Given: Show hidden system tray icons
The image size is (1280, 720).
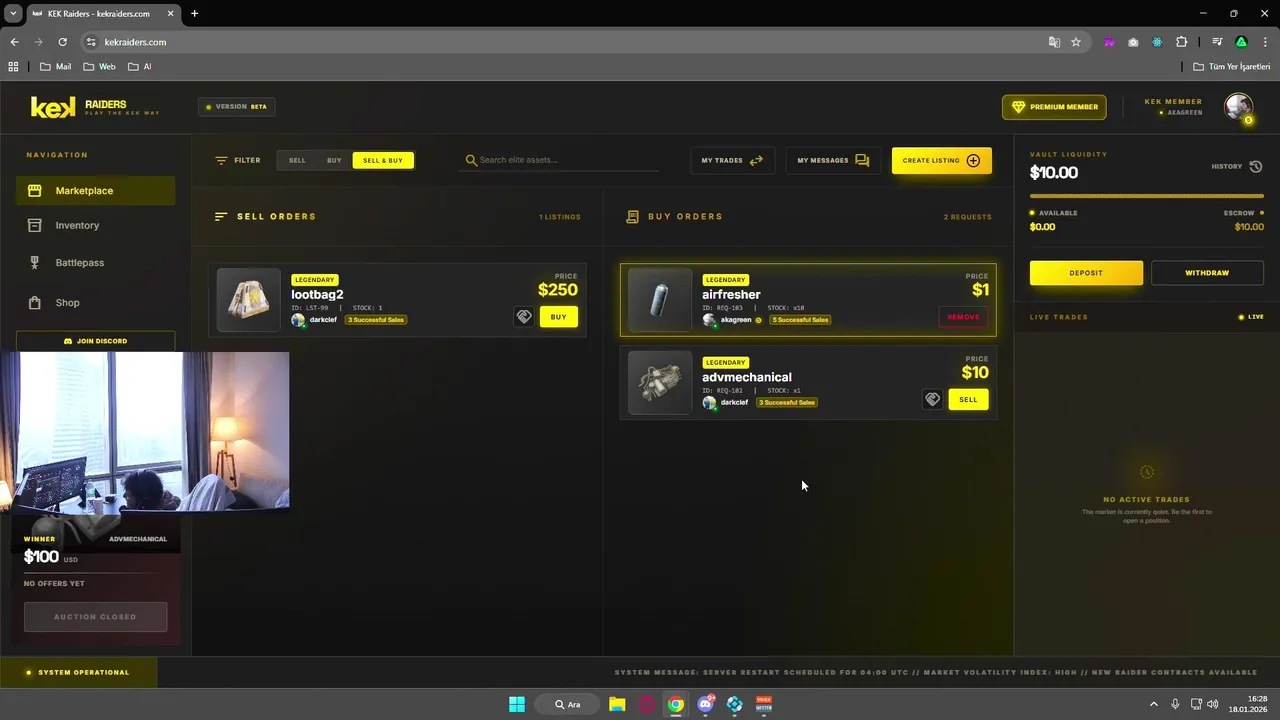Looking at the screenshot, I should click(x=1153, y=704).
